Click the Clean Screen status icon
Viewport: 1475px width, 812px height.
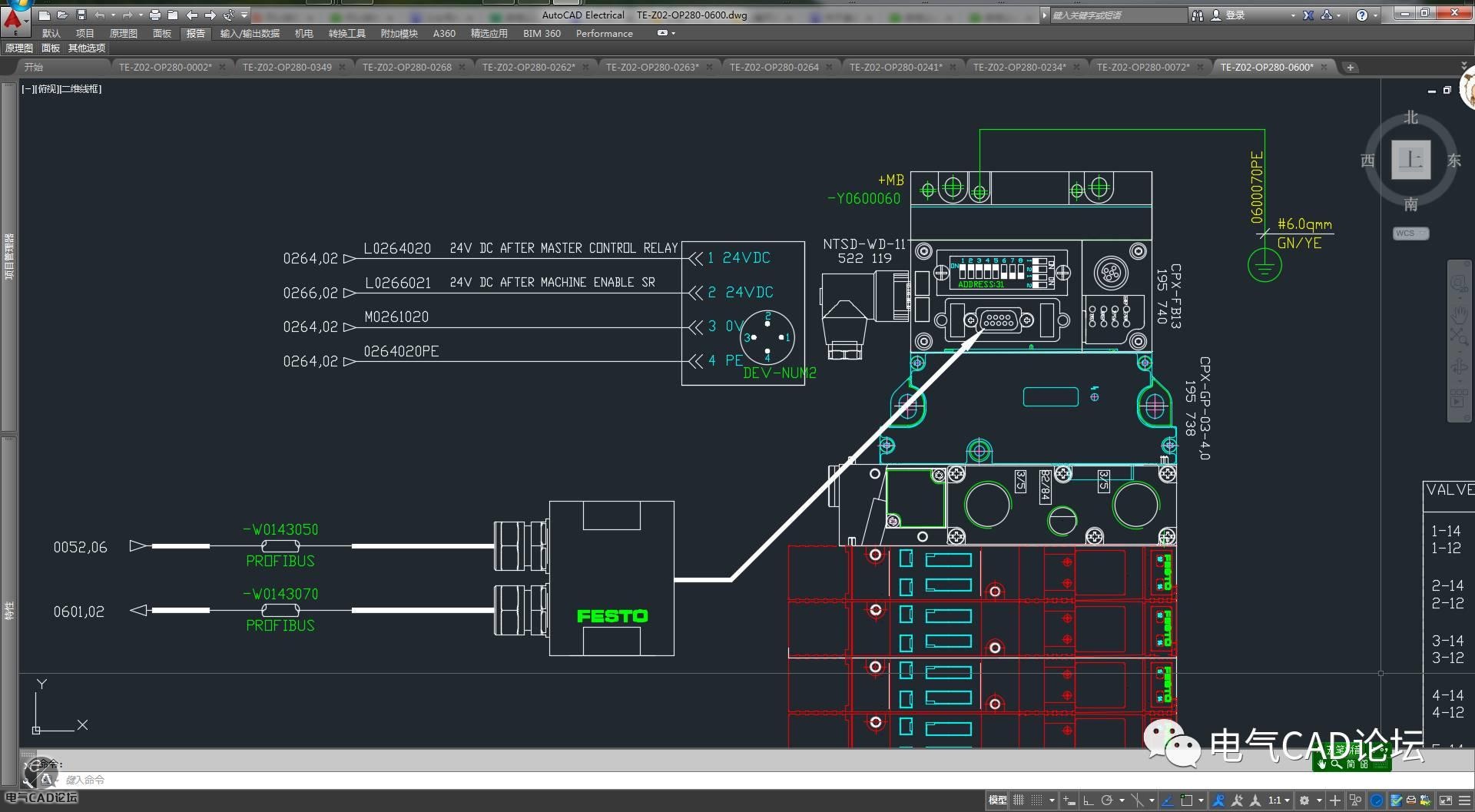point(1445,800)
